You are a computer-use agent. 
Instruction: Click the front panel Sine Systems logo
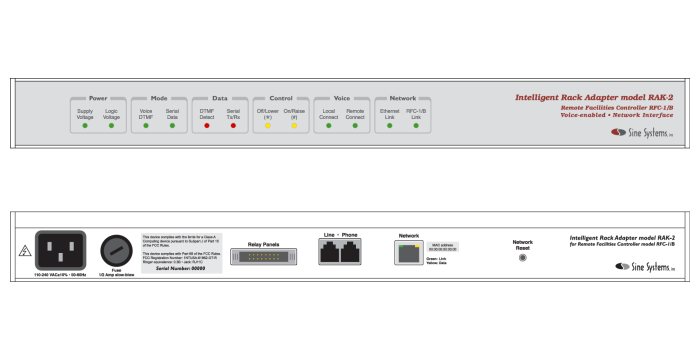pos(642,133)
